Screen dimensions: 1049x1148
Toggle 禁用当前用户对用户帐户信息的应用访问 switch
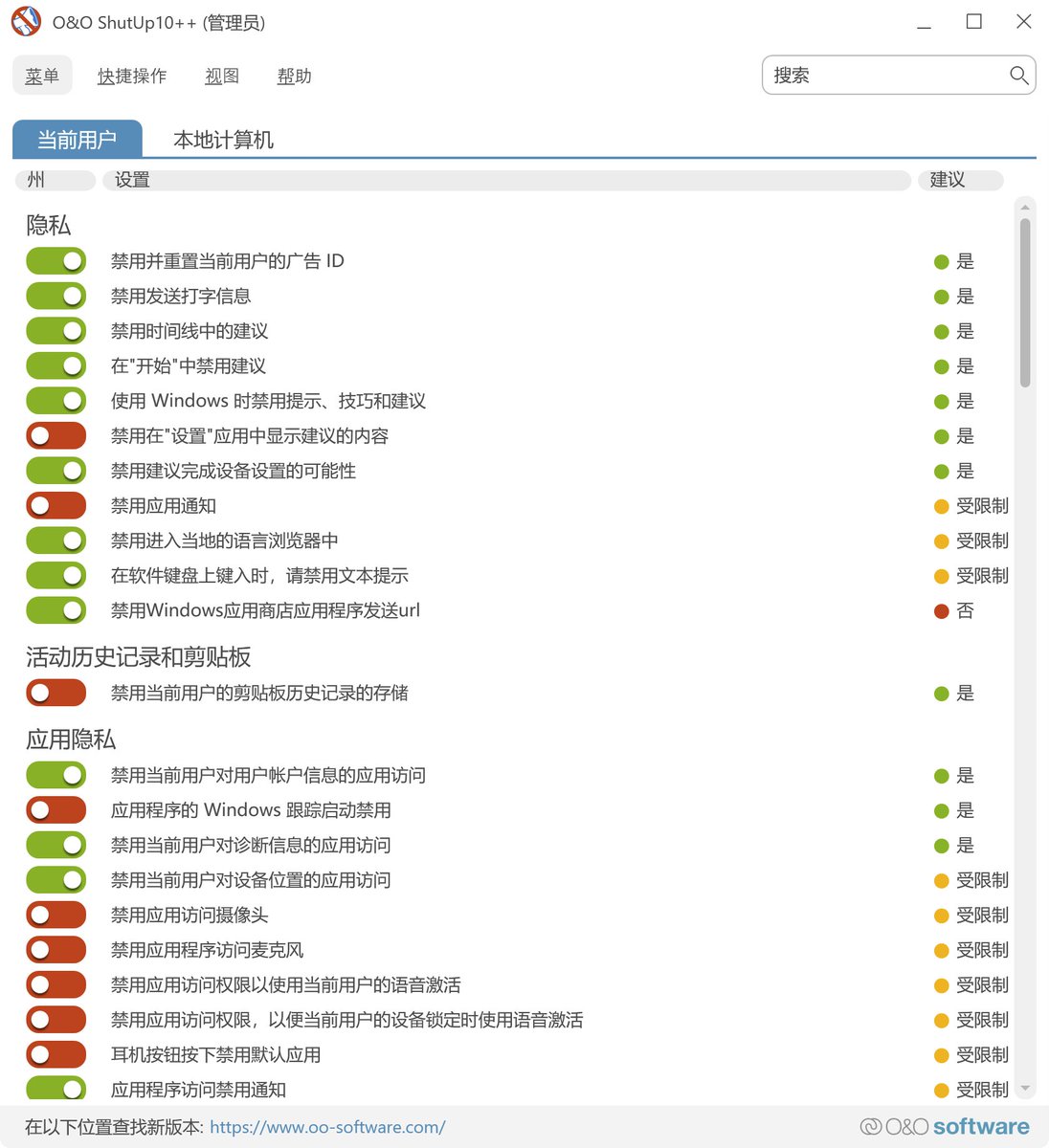[56, 775]
